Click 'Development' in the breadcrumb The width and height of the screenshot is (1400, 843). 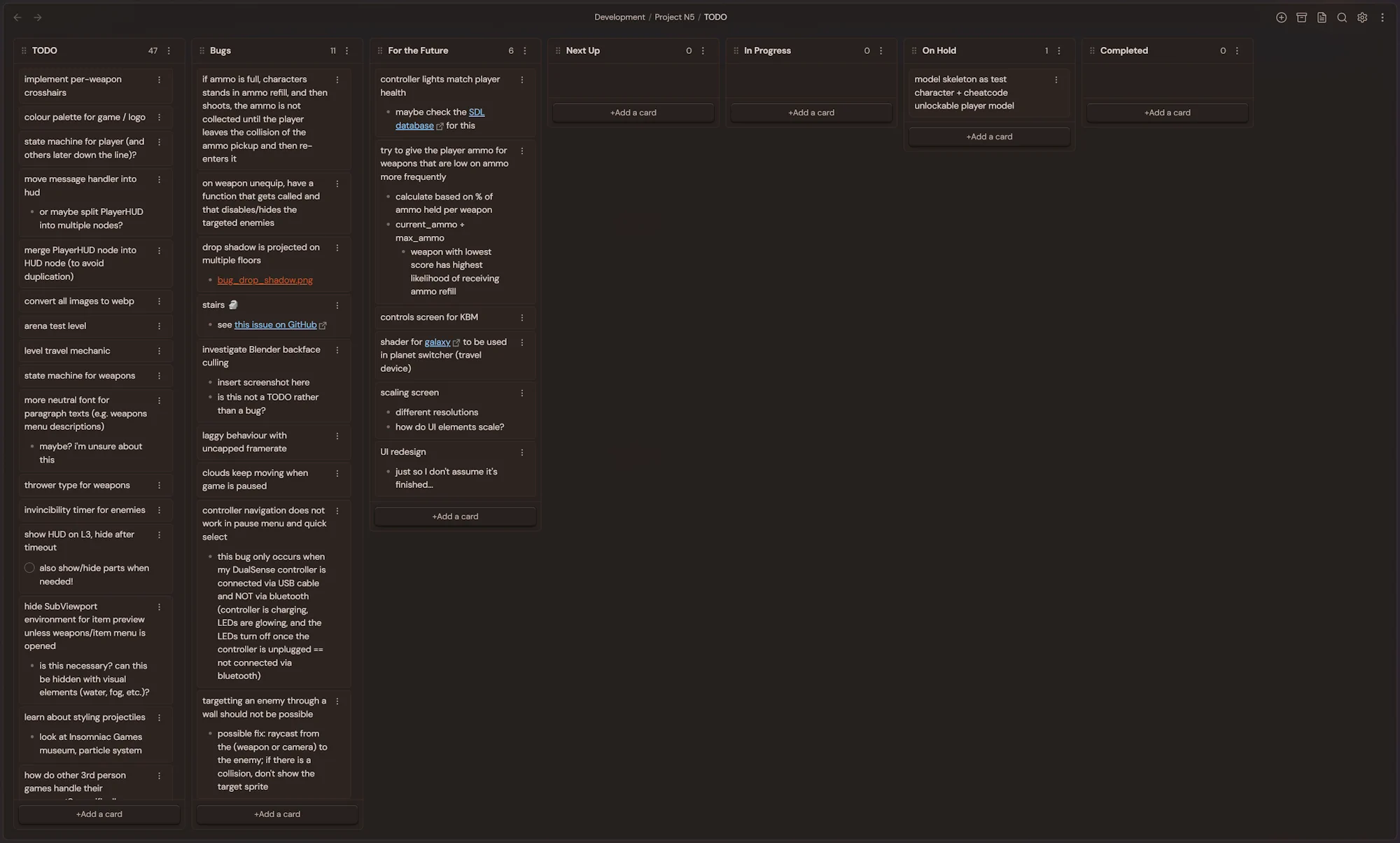[x=619, y=17]
